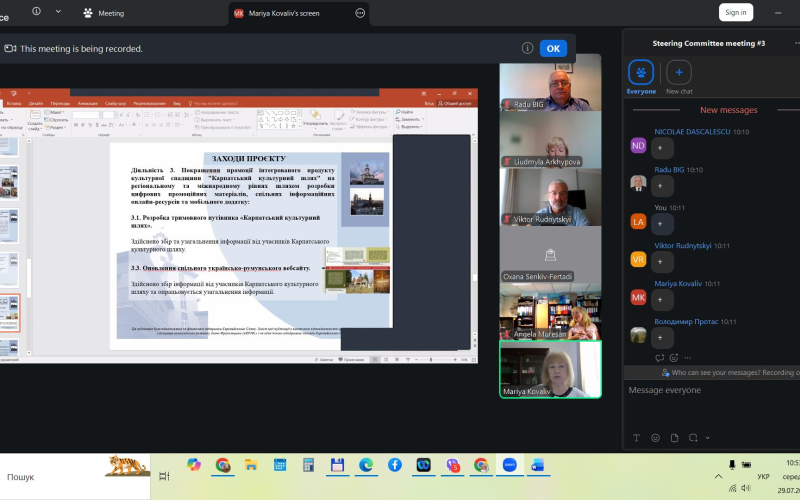This screenshot has height=500, width=800.
Task: Open Windows search box Пошук
Action: coord(75,477)
